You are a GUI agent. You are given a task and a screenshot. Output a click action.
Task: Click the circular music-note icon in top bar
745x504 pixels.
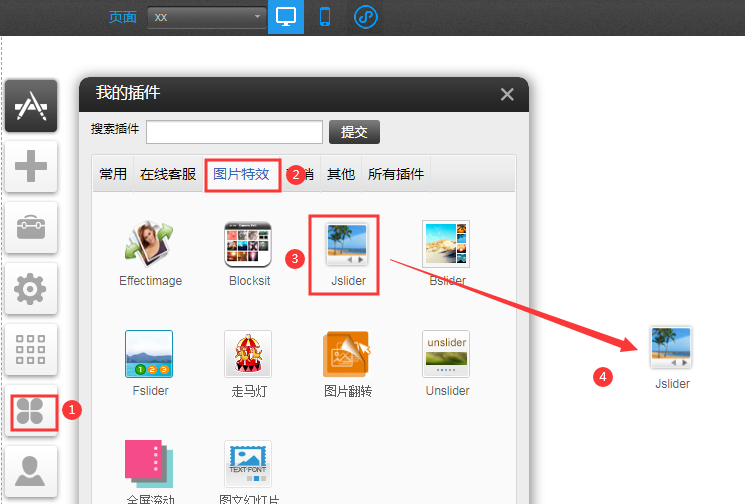[366, 17]
